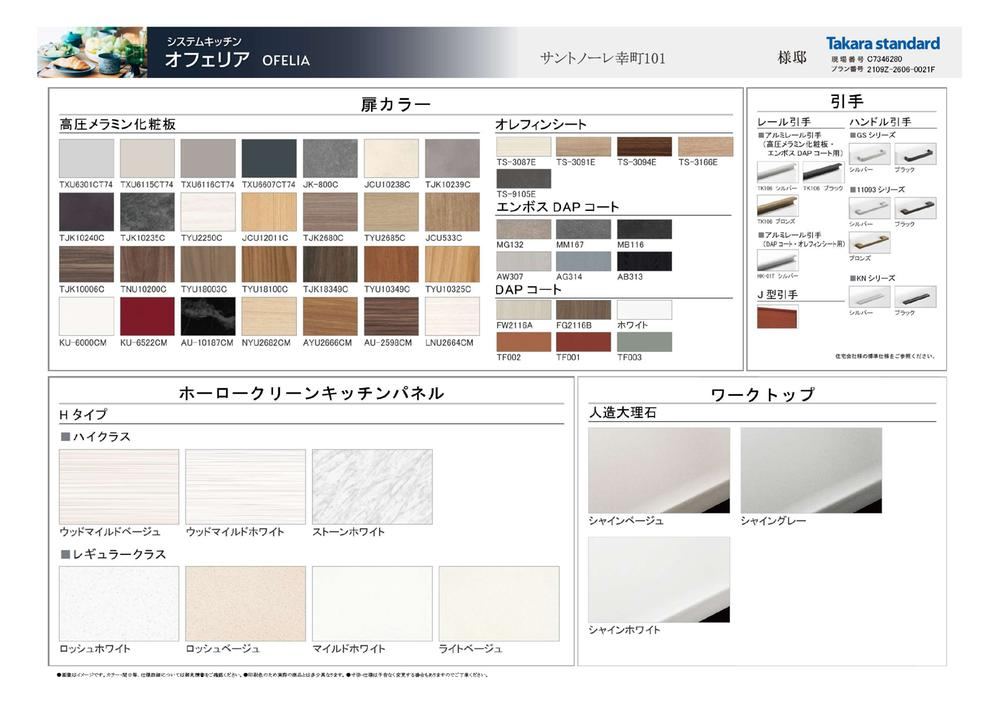Select the TF002 orange-brown DAP swatch
Screen dimensions: 1000x707
click(524, 342)
